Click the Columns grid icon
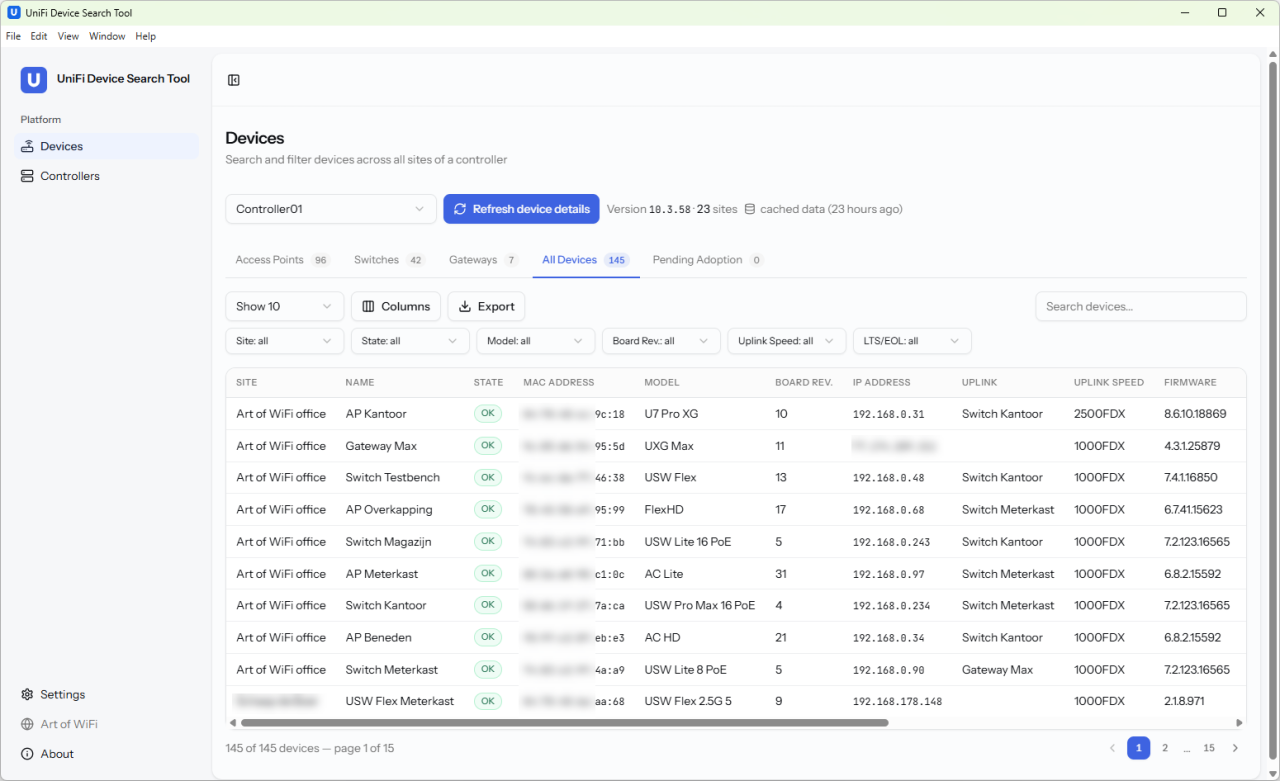The width and height of the screenshot is (1280, 781). (368, 306)
